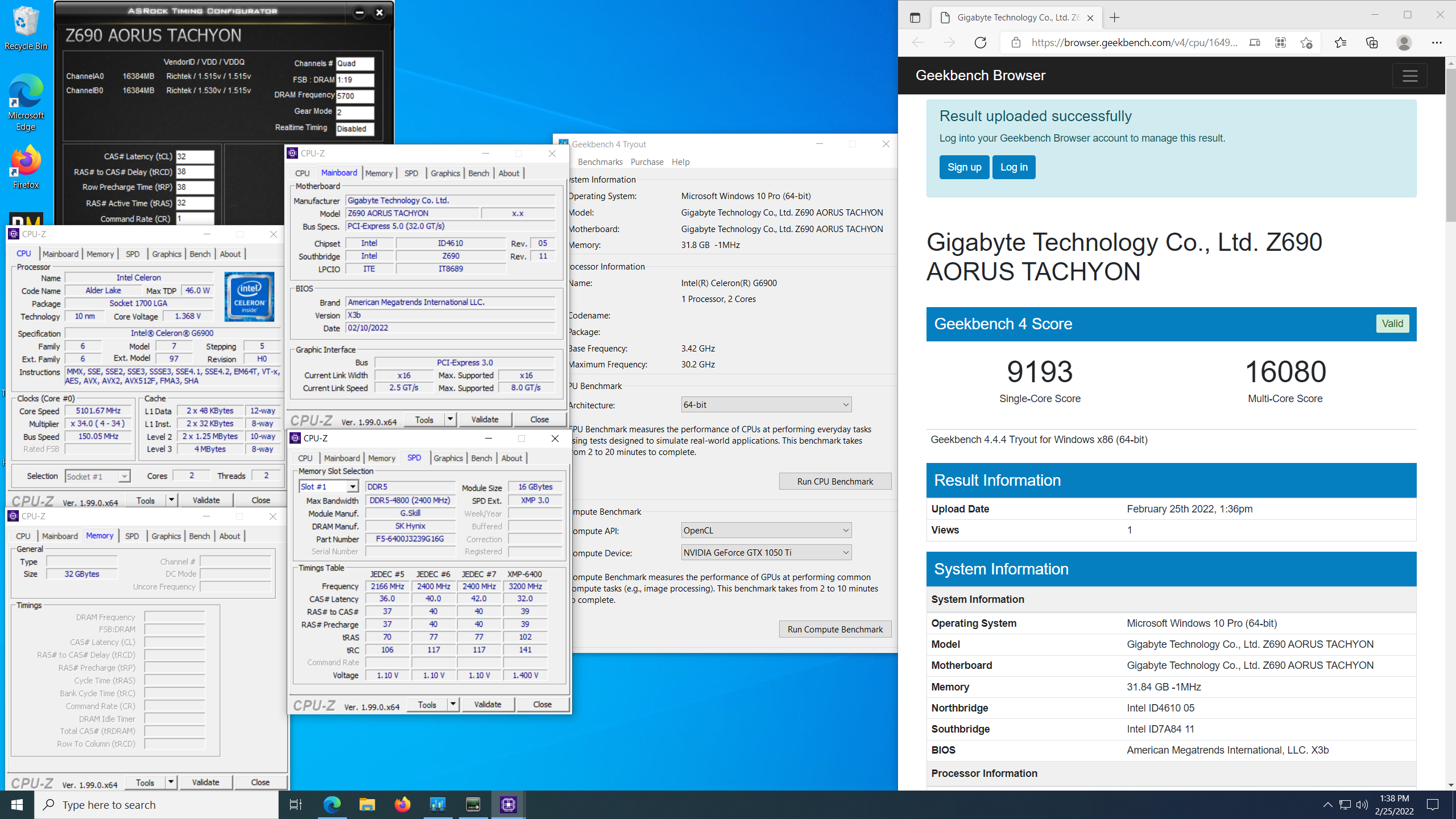Expand Tools arrow in CPU-Z Memory window
The height and width of the screenshot is (819, 1456).
click(x=171, y=782)
